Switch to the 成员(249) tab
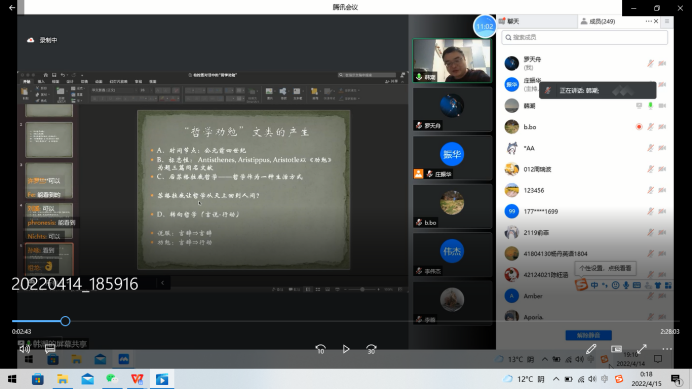This screenshot has width=692, height=389. [598, 21]
